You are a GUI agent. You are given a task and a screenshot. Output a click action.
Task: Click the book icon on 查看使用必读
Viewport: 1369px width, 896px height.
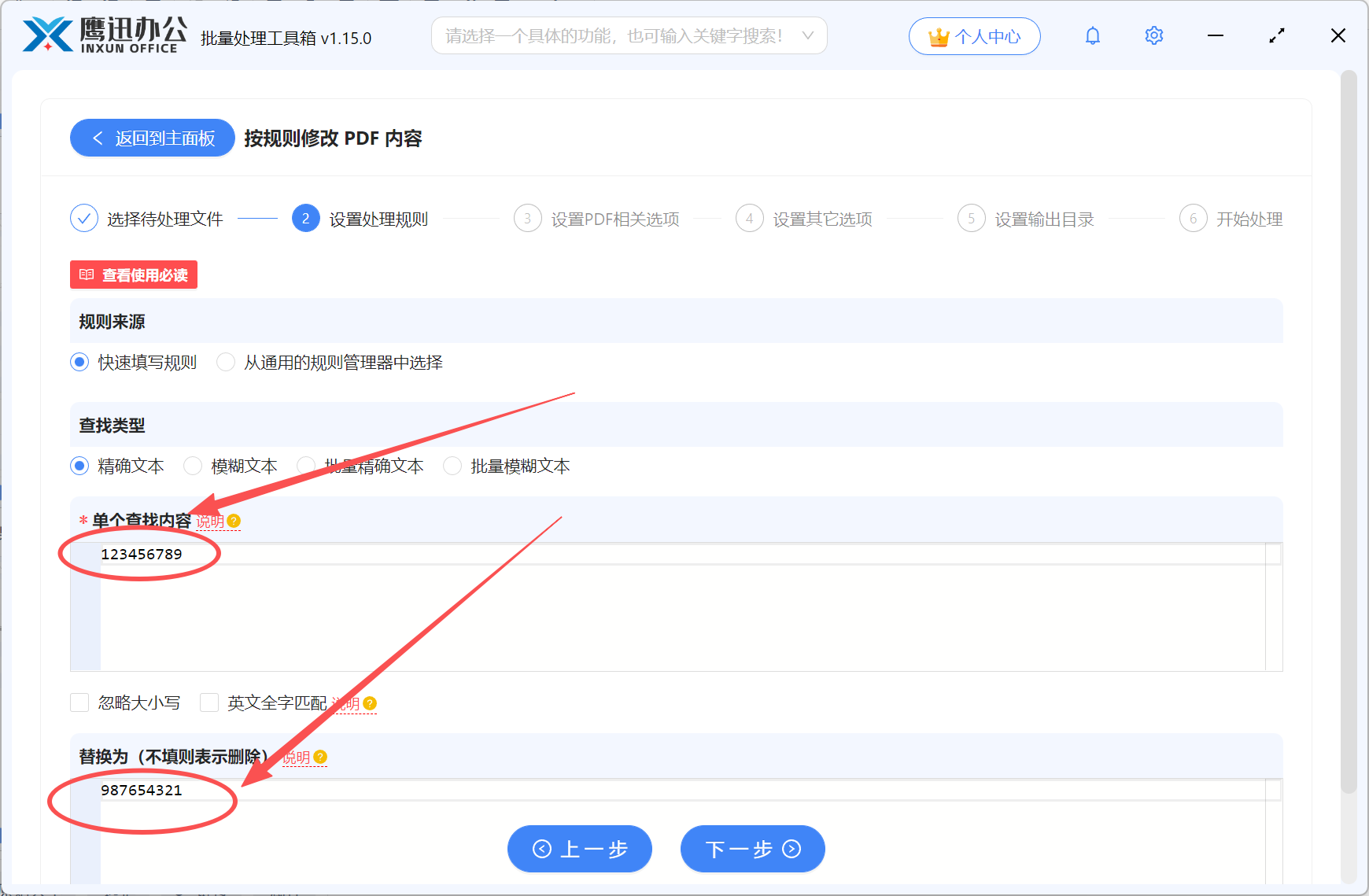(87, 275)
